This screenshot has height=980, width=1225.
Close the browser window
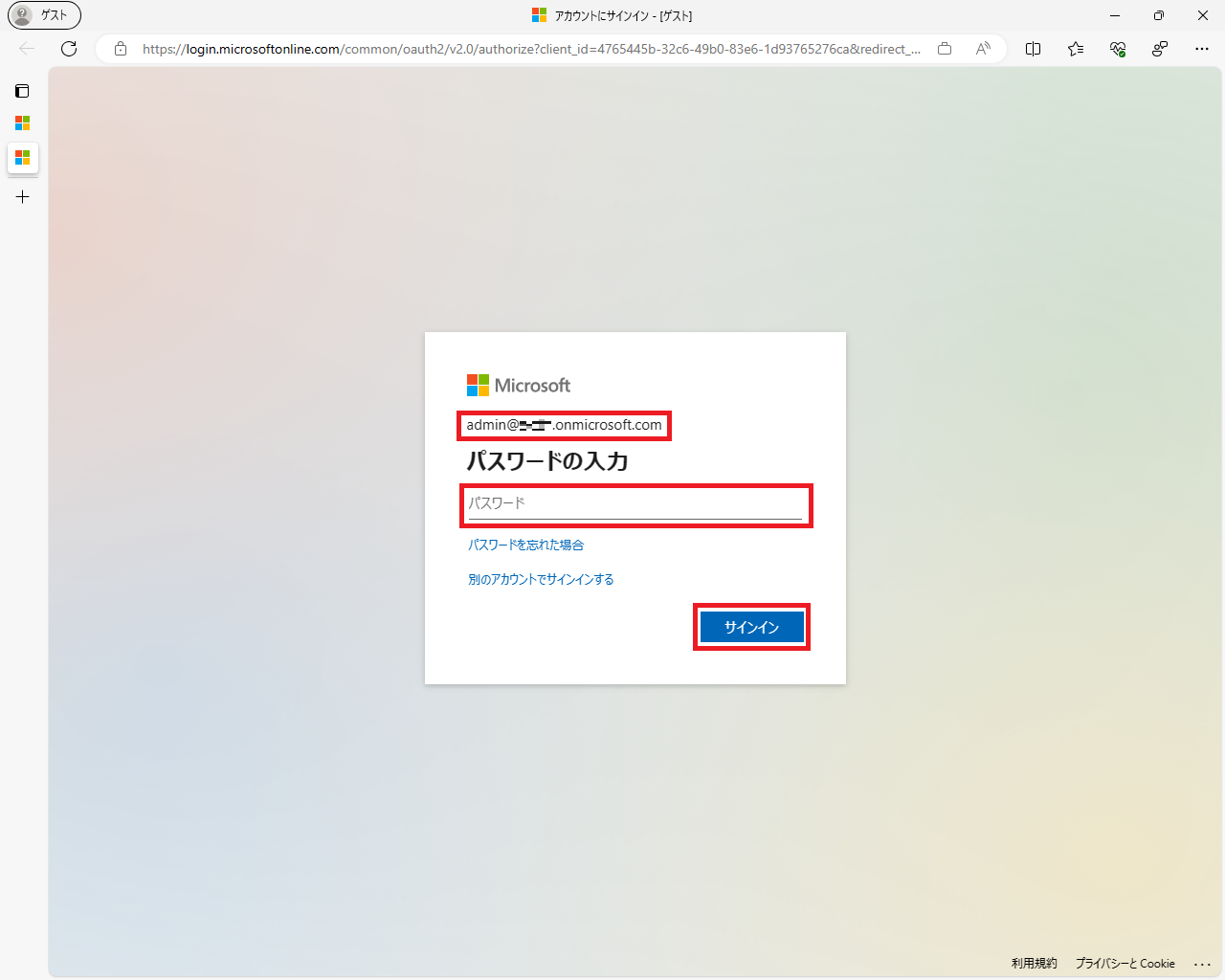(1203, 15)
